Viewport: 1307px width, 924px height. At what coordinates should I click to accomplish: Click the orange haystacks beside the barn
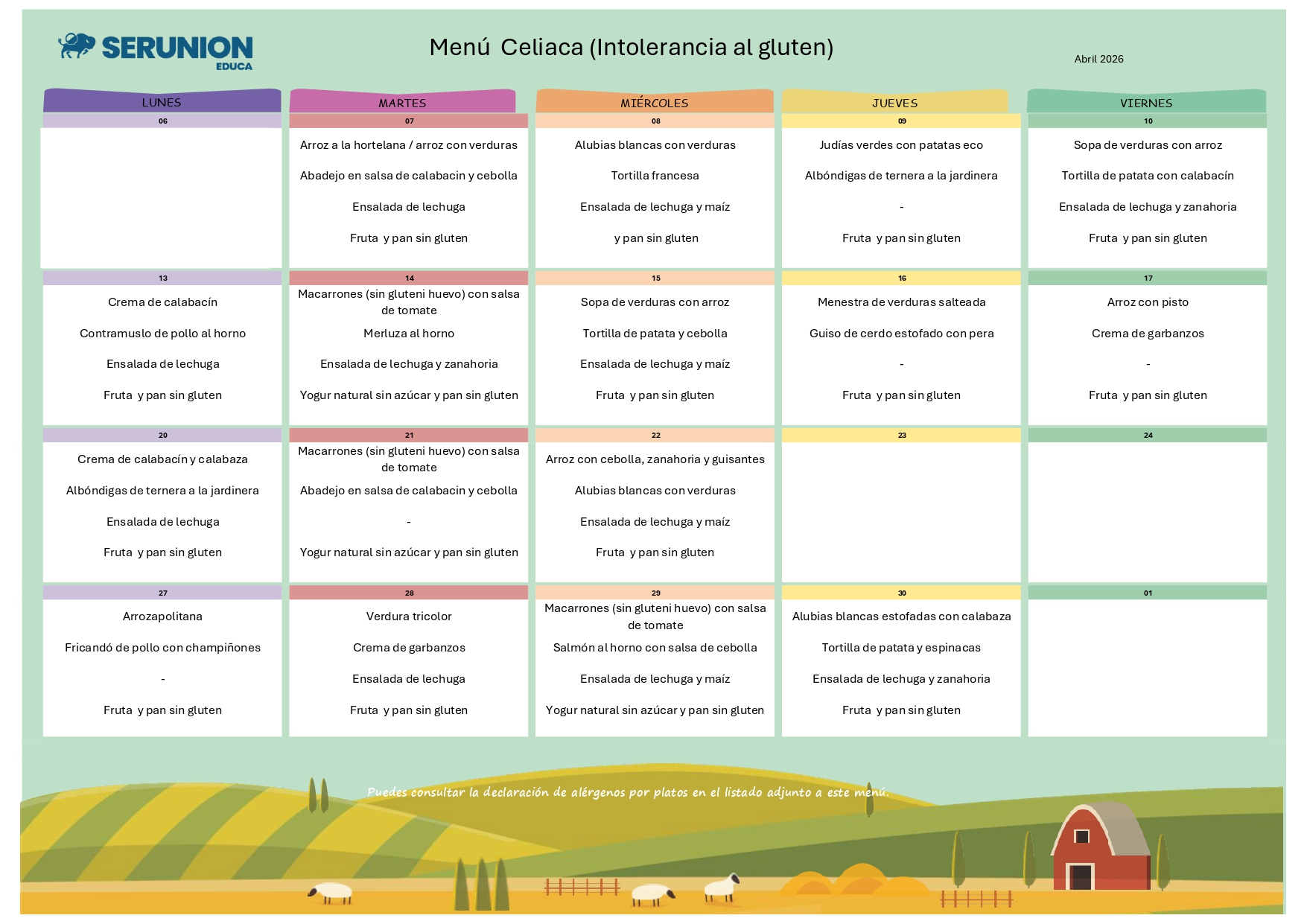point(856,881)
